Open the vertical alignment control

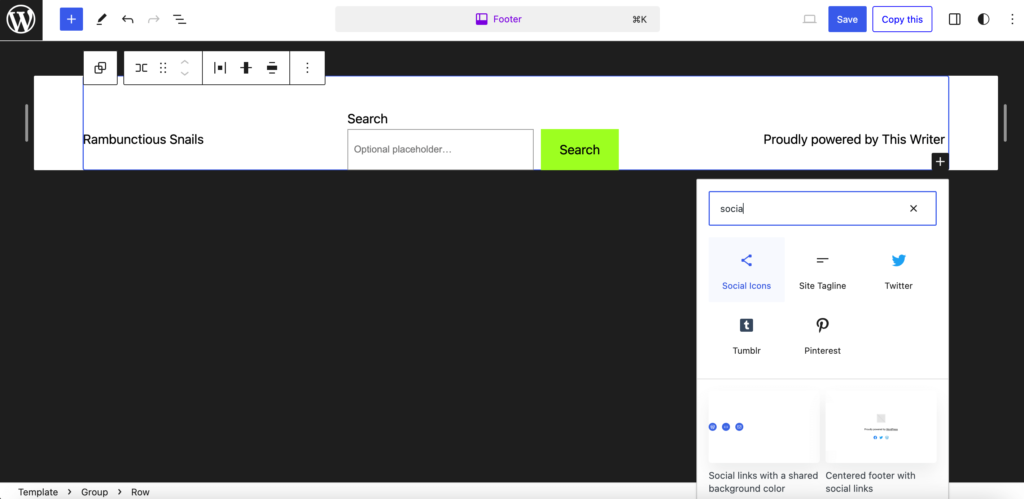(x=246, y=68)
